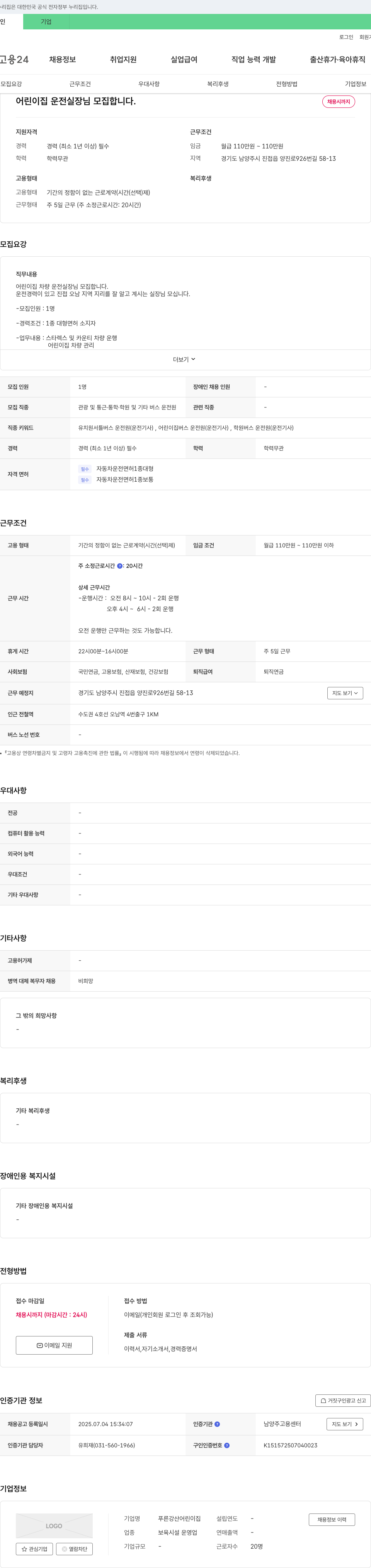This screenshot has width=371, height=1568.
Task: Click 자동차운전면허1종보통 text
Action: tap(125, 480)
